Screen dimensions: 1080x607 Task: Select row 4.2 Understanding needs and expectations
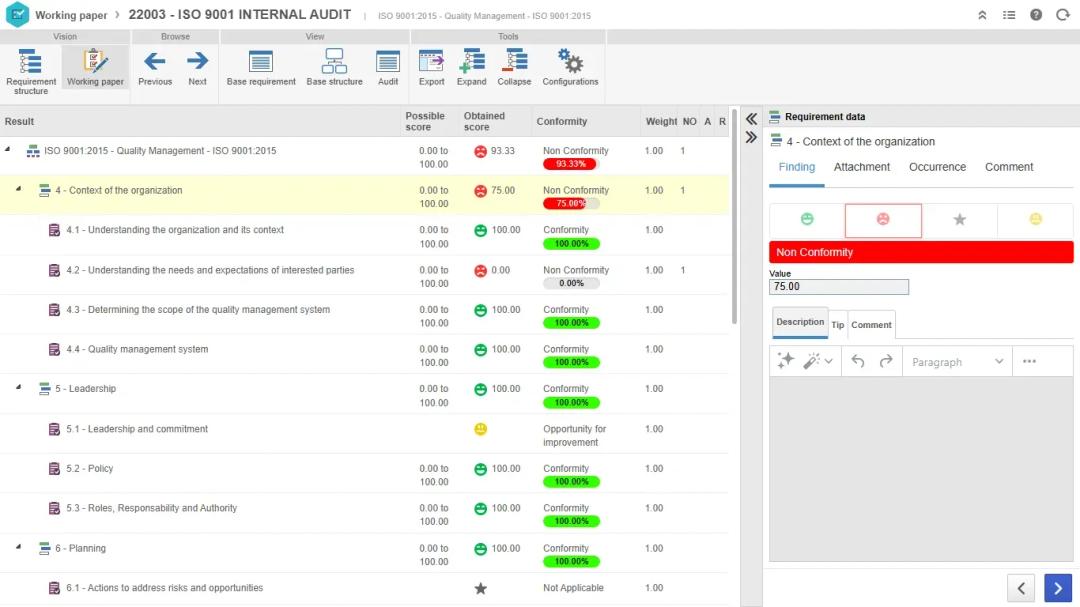click(210, 270)
